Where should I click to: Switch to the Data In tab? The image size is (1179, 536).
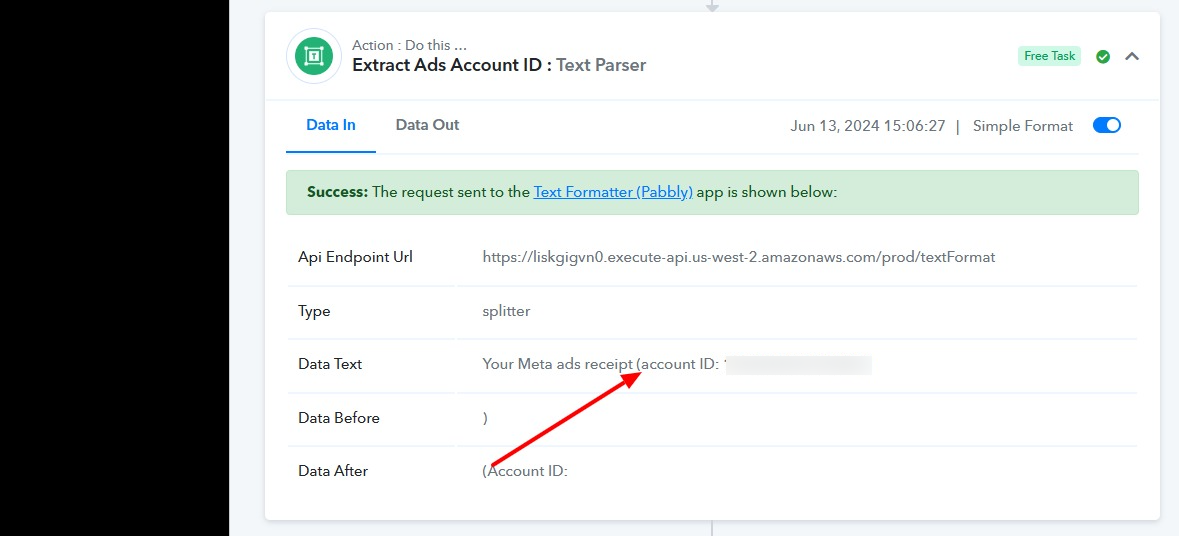pyautogui.click(x=331, y=126)
